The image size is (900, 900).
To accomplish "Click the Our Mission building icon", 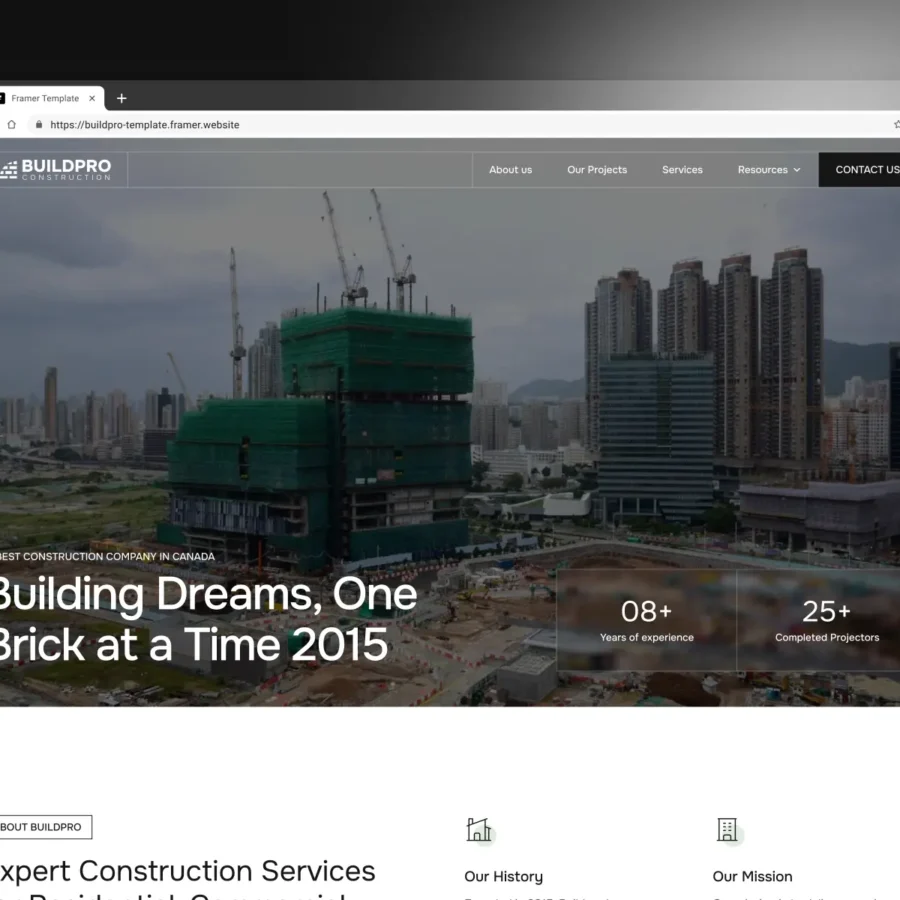I will (x=727, y=830).
